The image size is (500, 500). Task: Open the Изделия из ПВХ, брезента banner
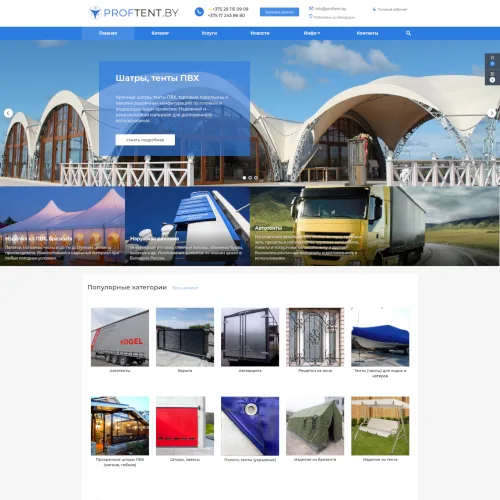pos(62,226)
